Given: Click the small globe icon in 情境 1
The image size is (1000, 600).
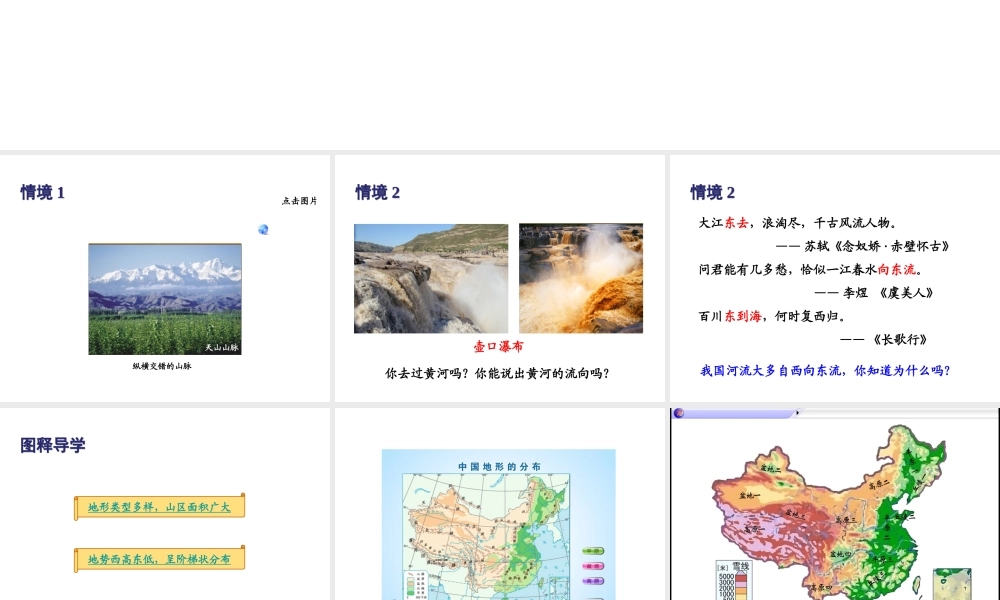Looking at the screenshot, I should tap(263, 230).
